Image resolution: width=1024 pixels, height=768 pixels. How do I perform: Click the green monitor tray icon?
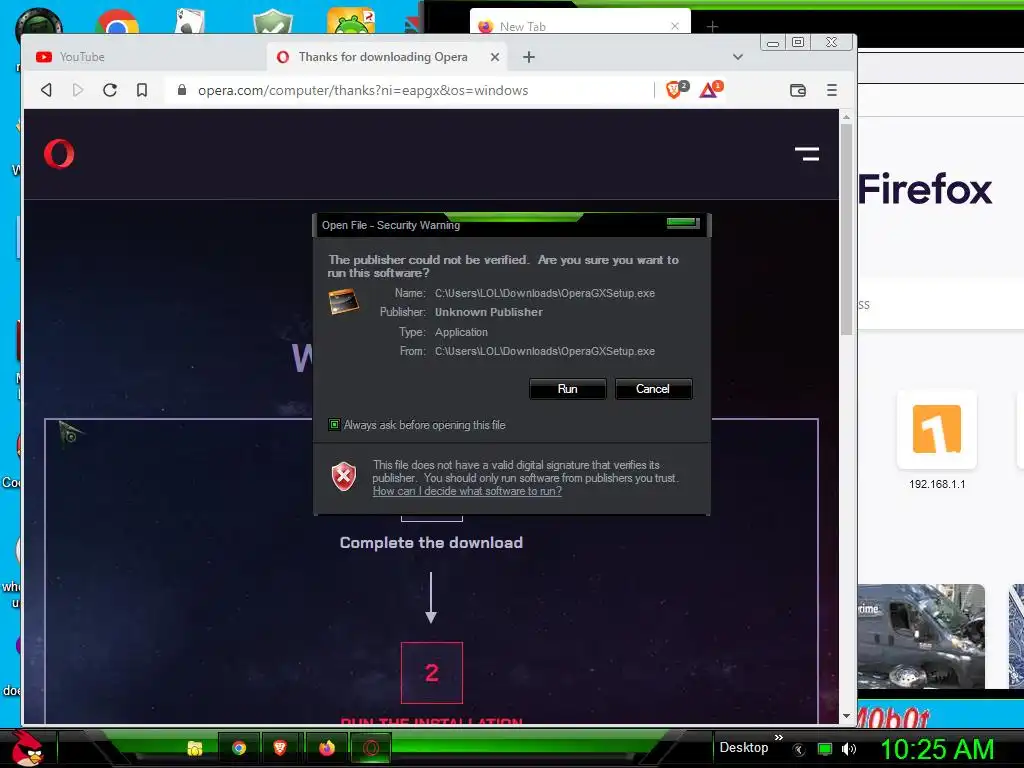[x=825, y=750]
